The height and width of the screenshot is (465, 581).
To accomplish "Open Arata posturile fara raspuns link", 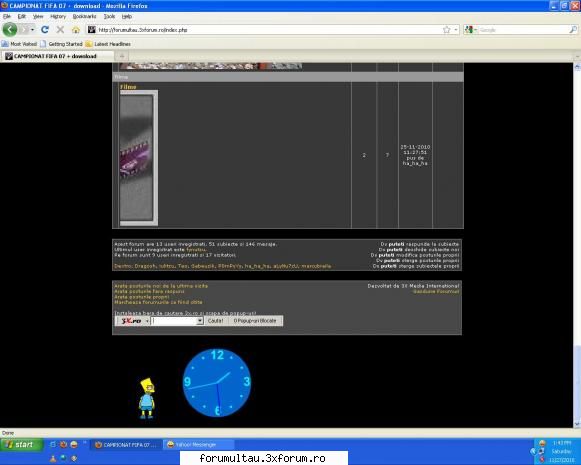I will click(x=149, y=291).
